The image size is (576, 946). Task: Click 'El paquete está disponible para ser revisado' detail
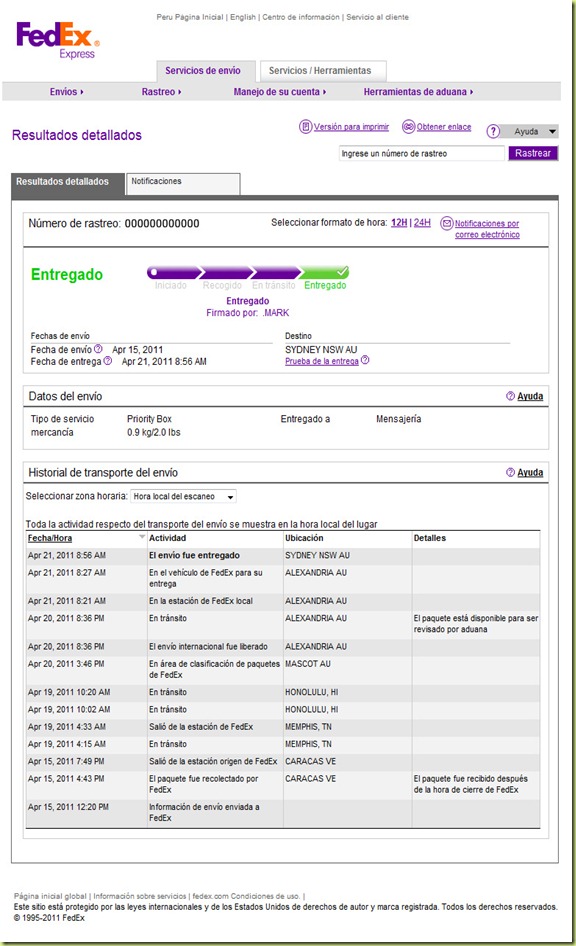point(476,624)
